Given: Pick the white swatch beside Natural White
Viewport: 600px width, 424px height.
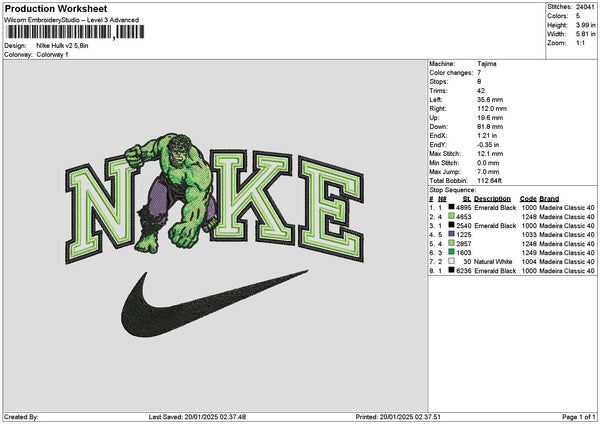Looking at the screenshot, I should [x=452, y=261].
